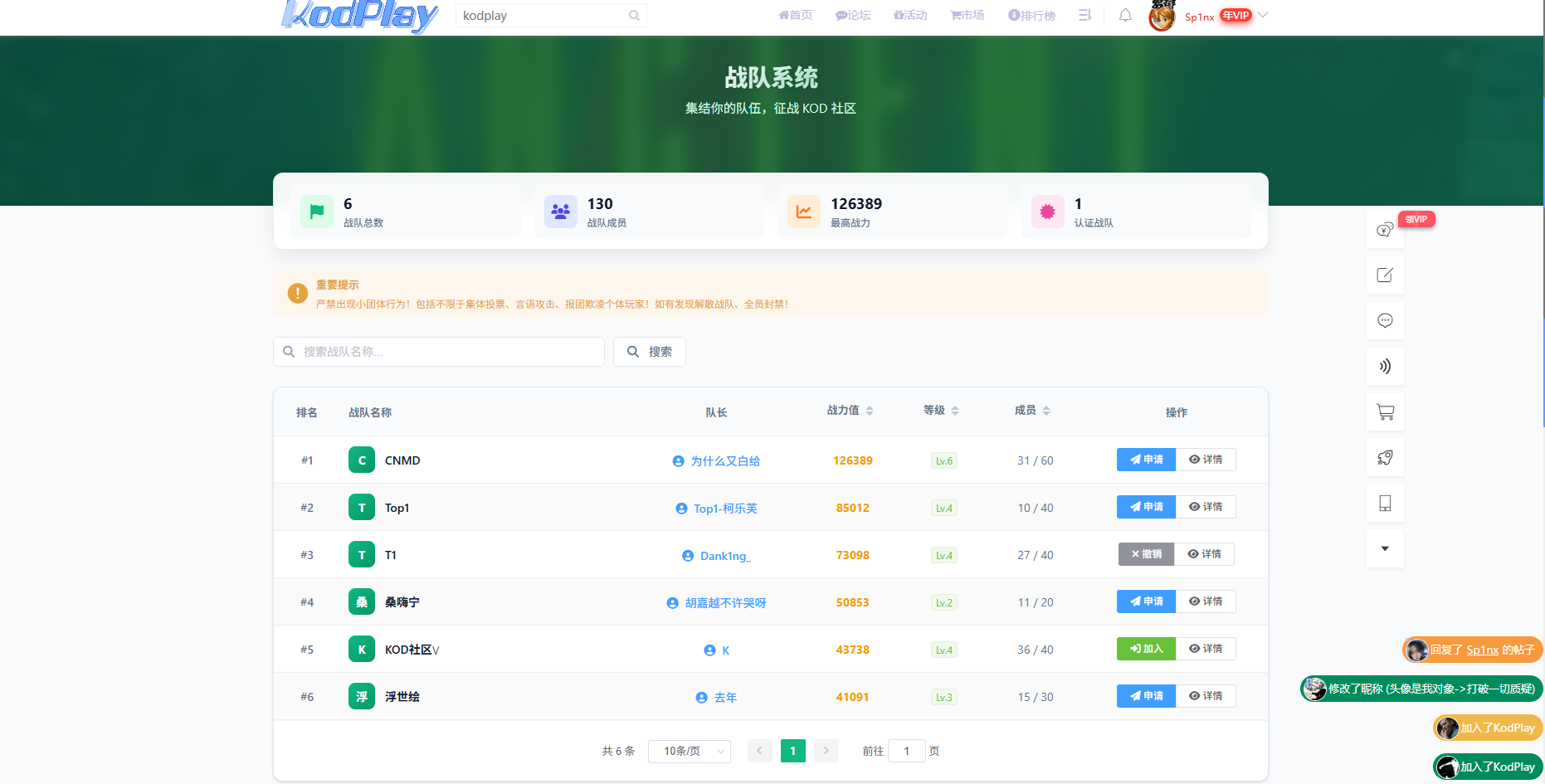Open the chat bubble sidebar icon
1545x784 pixels.
point(1385,321)
